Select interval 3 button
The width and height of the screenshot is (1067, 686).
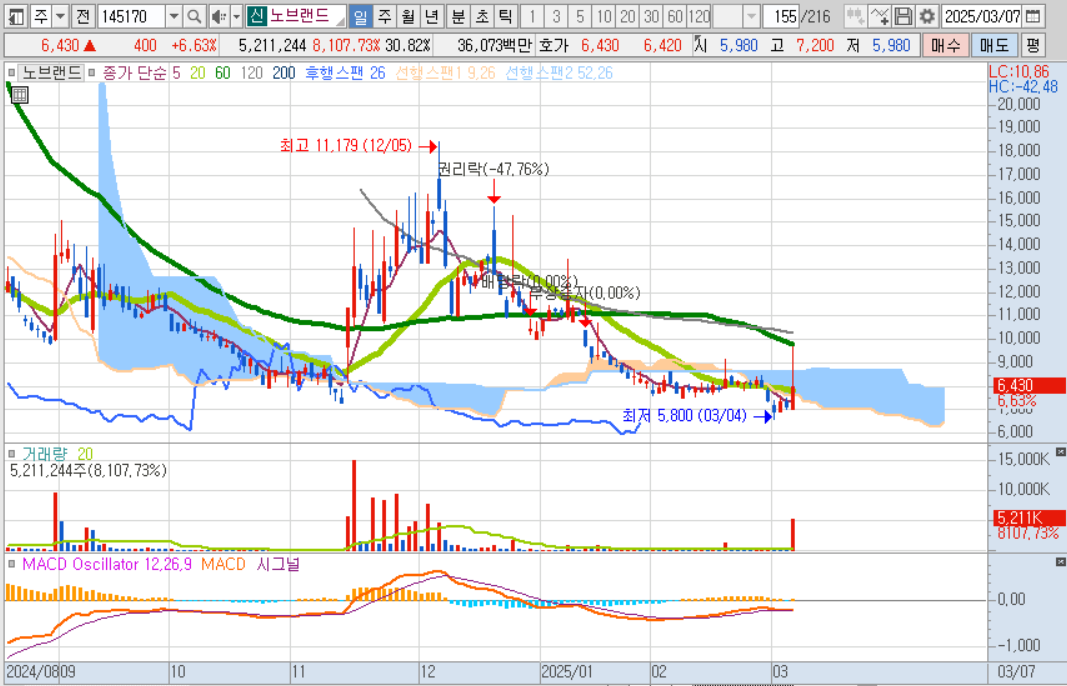click(x=556, y=16)
